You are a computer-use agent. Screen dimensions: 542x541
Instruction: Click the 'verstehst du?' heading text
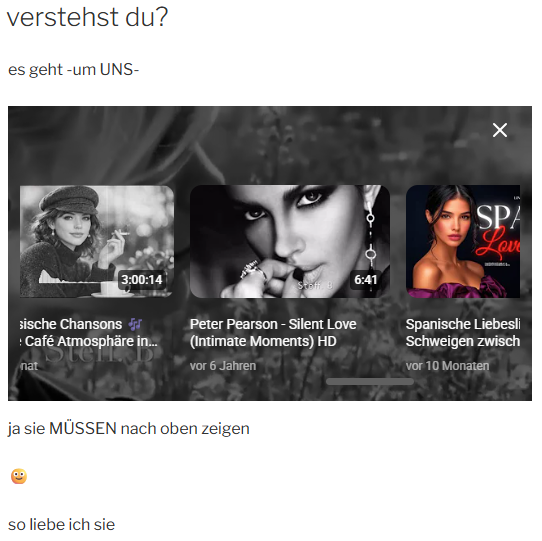87,17
